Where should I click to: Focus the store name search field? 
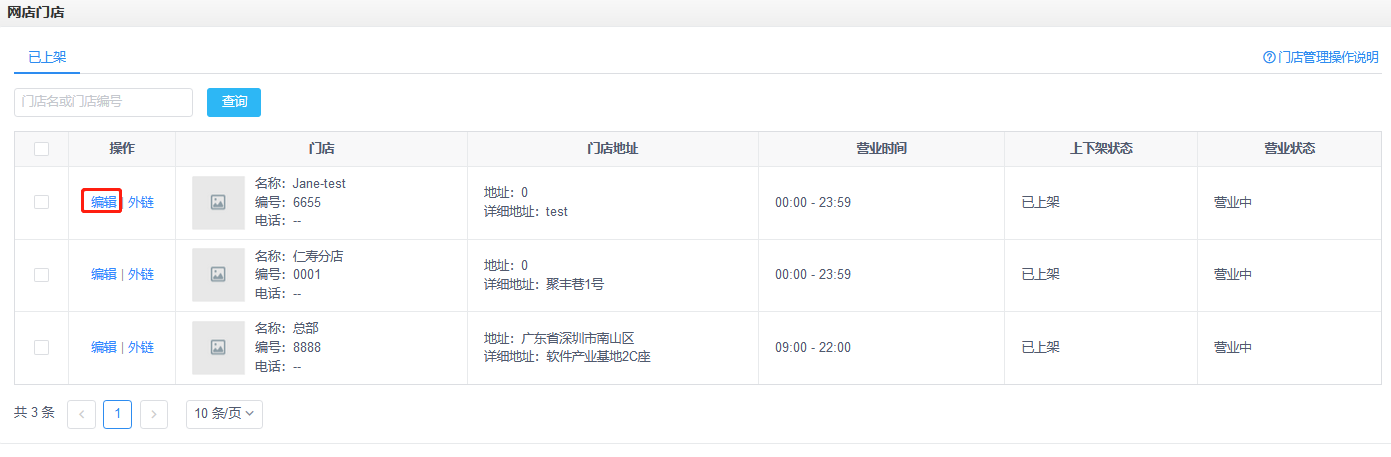pos(103,102)
